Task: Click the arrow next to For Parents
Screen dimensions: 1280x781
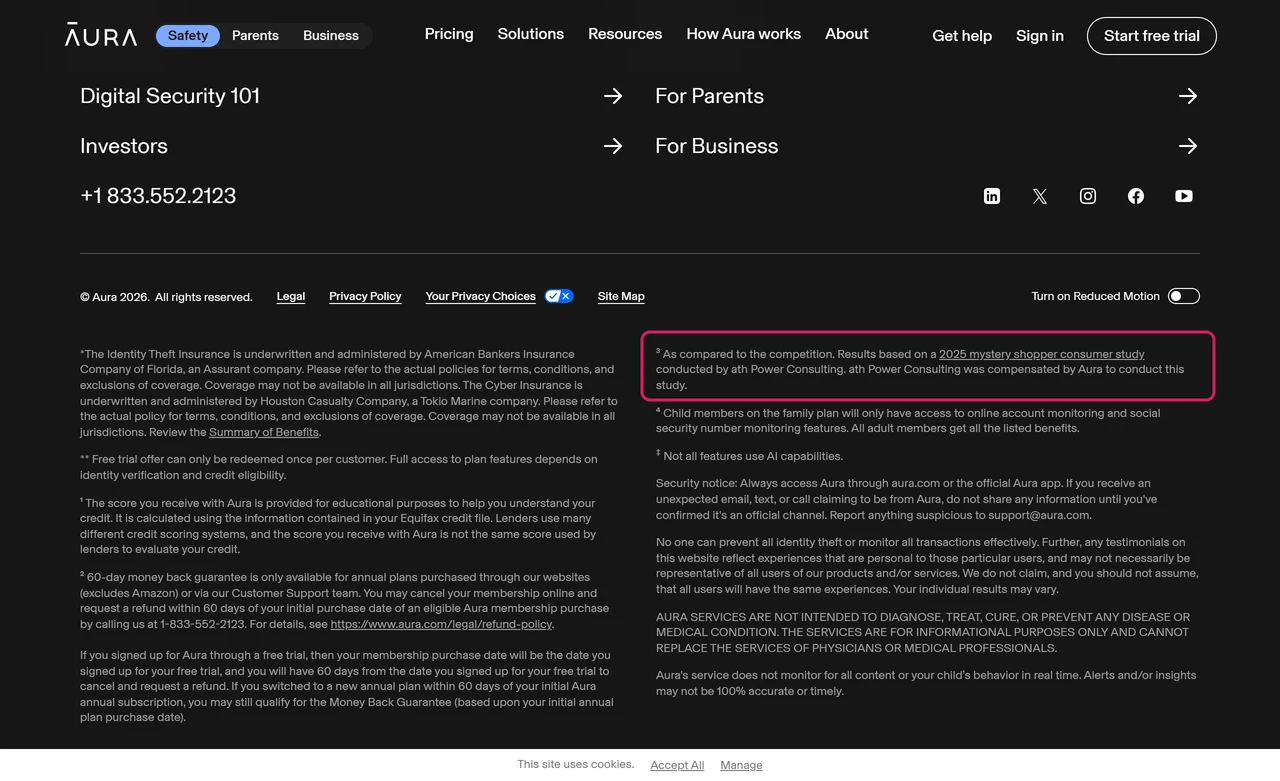Action: tap(1188, 96)
